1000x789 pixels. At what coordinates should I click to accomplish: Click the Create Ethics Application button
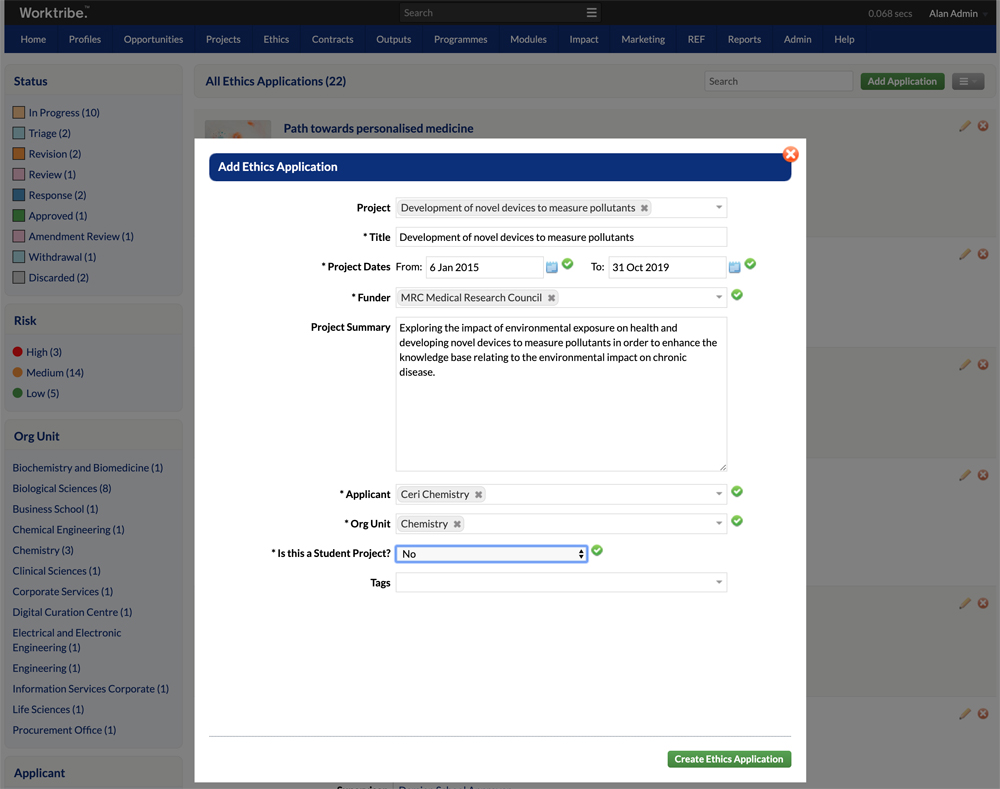click(729, 759)
